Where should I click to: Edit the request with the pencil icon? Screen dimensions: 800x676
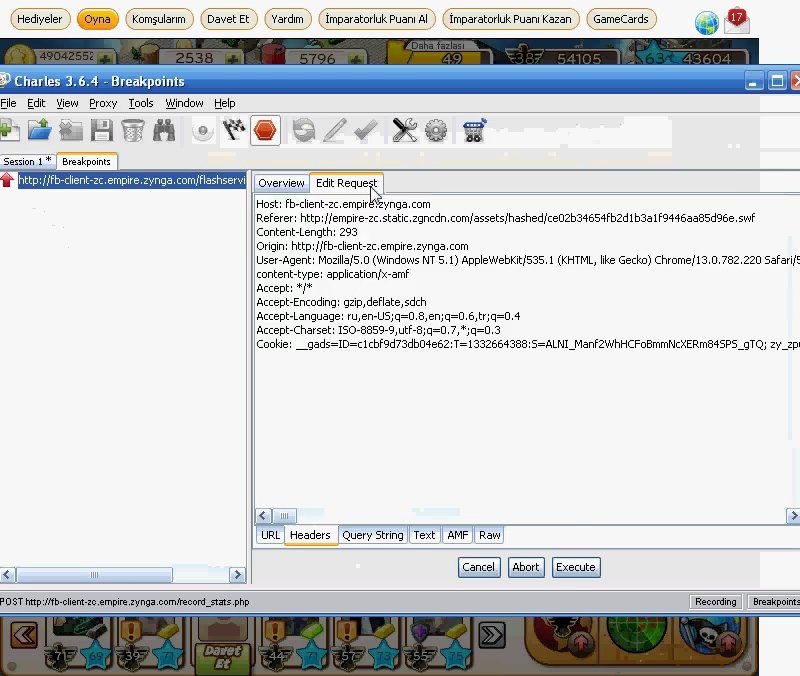pyautogui.click(x=335, y=131)
